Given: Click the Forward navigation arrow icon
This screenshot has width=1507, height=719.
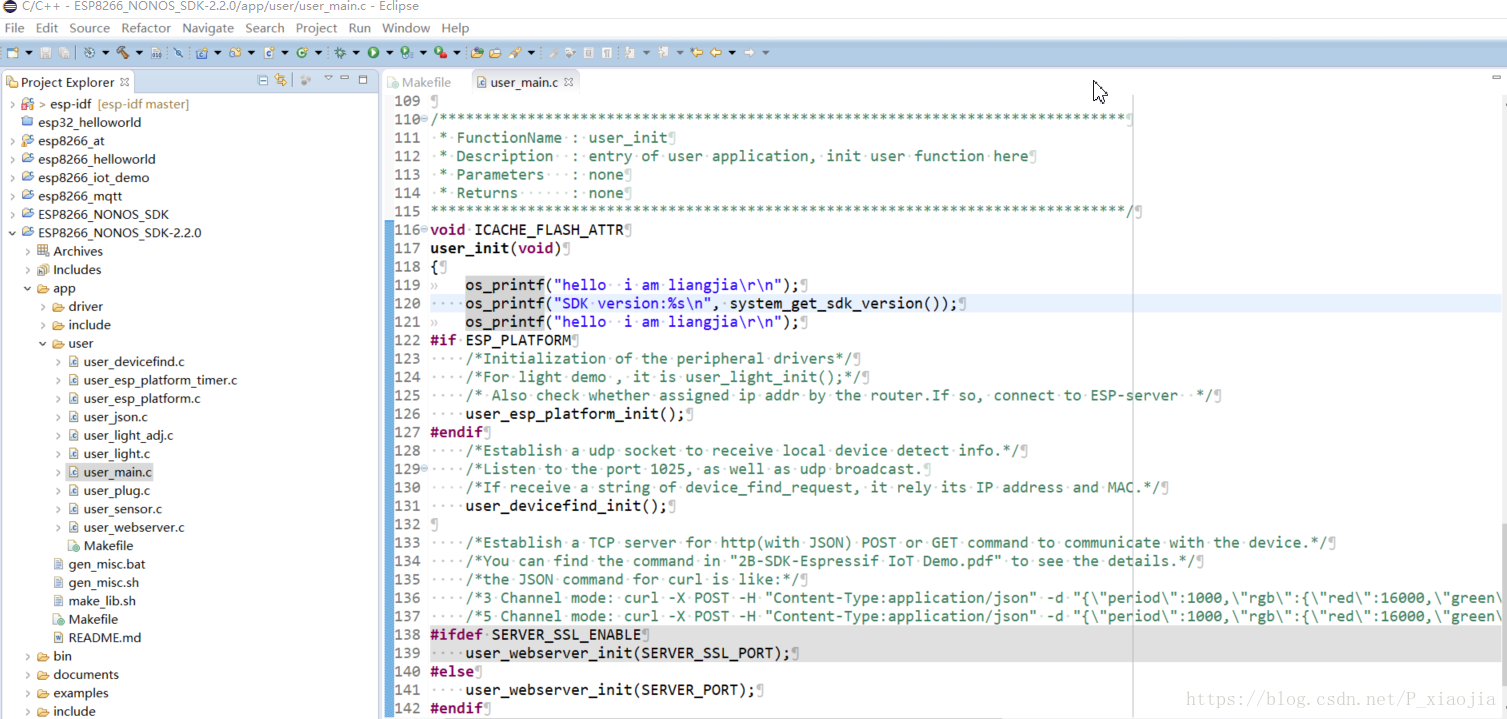Looking at the screenshot, I should 748,52.
